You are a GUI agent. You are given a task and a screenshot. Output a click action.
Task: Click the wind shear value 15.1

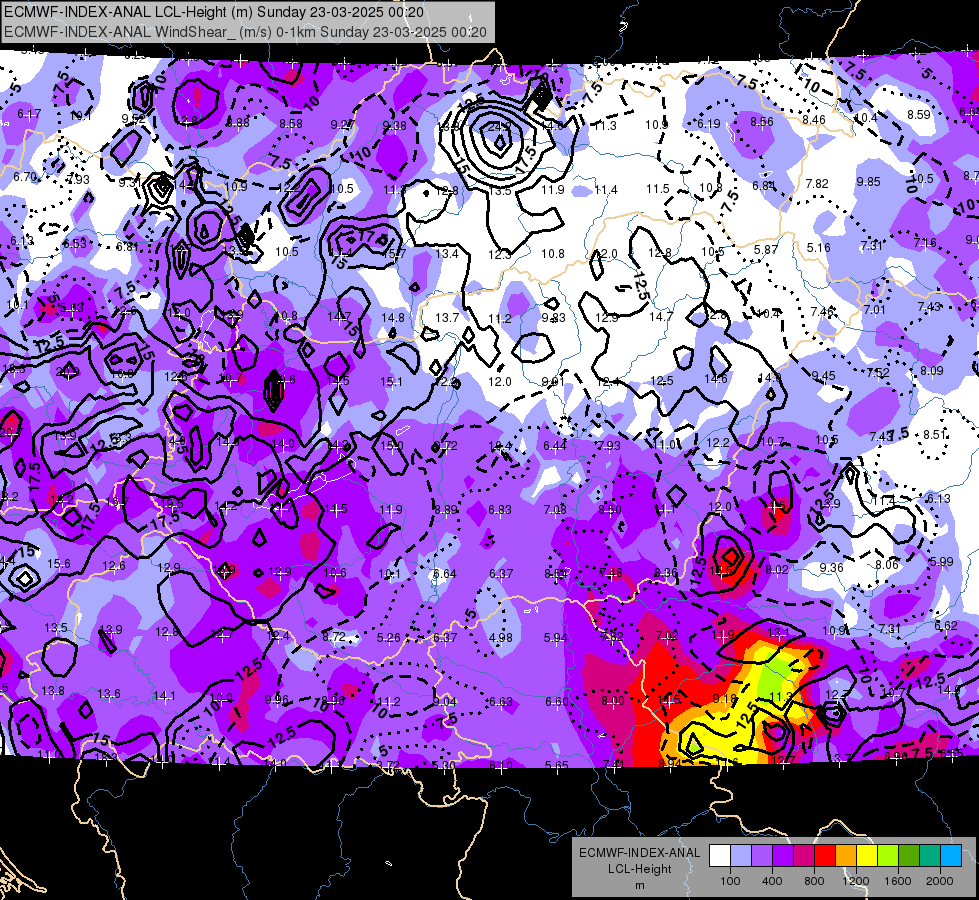pyautogui.click(x=391, y=382)
